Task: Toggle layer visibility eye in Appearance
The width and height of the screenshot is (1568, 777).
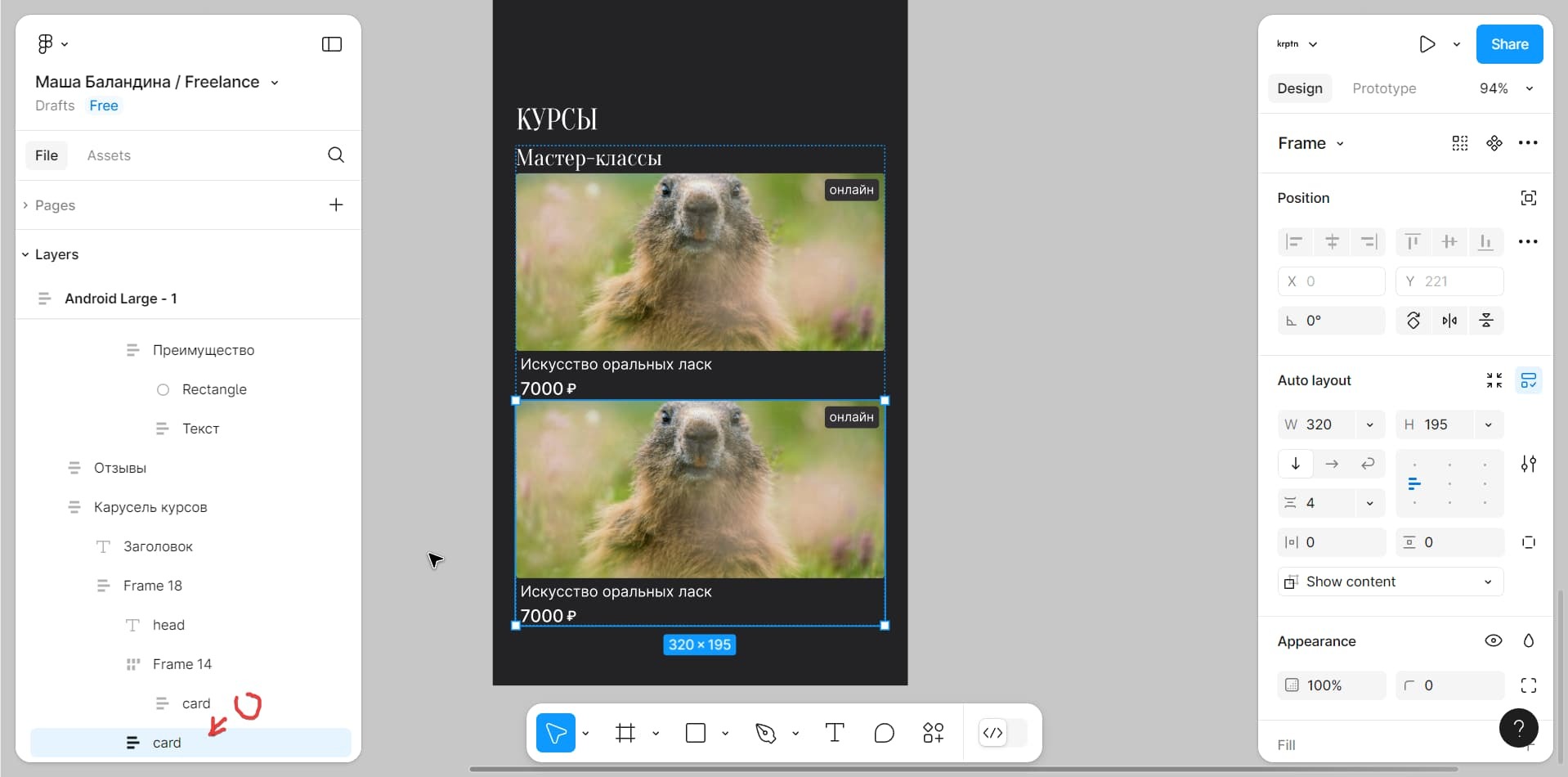Action: tap(1494, 641)
